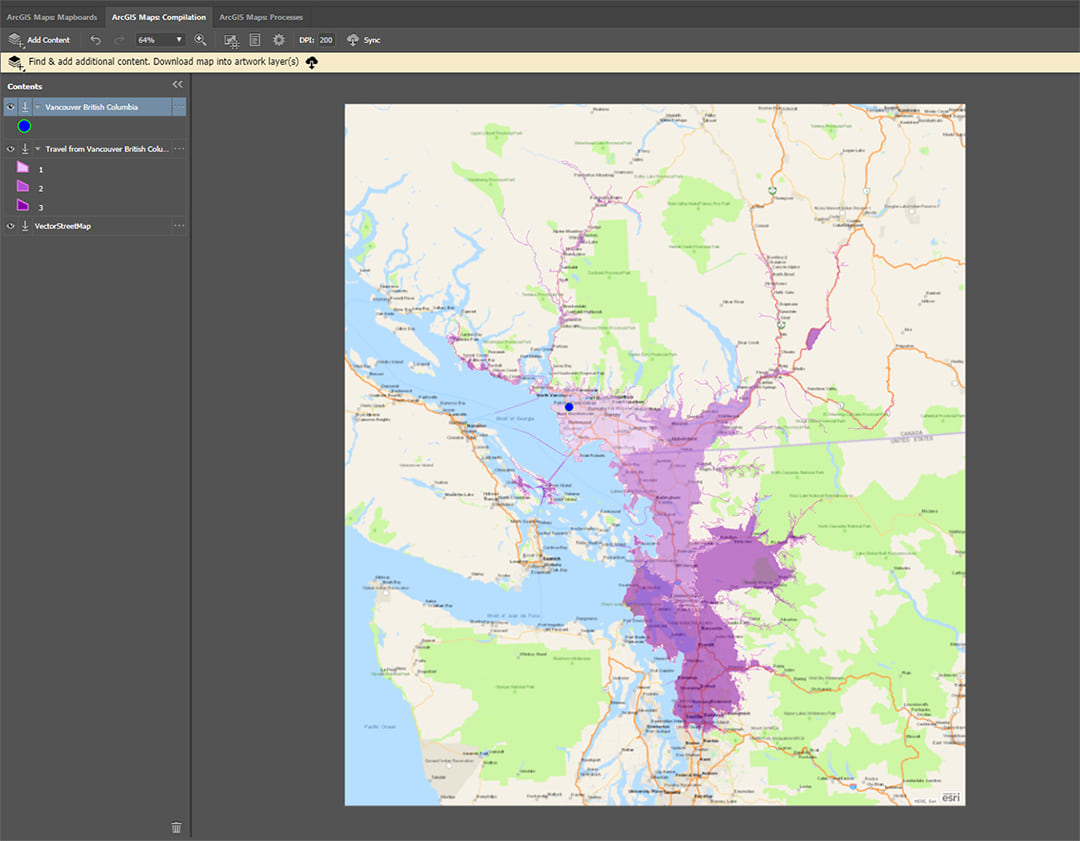Click the Redo arrow icon
Viewport: 1080px width, 841px height.
pyautogui.click(x=118, y=40)
